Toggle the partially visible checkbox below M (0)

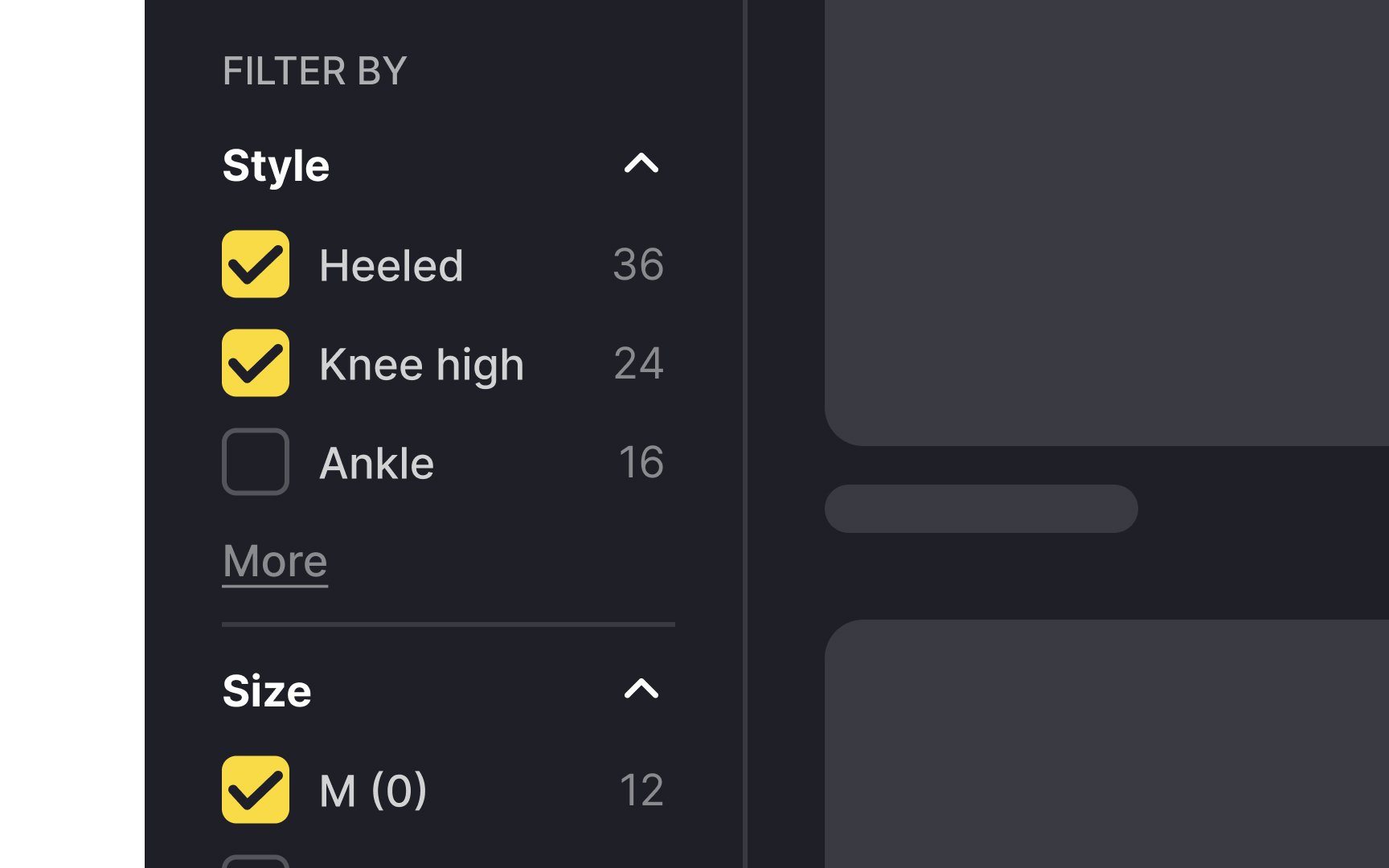click(x=256, y=862)
